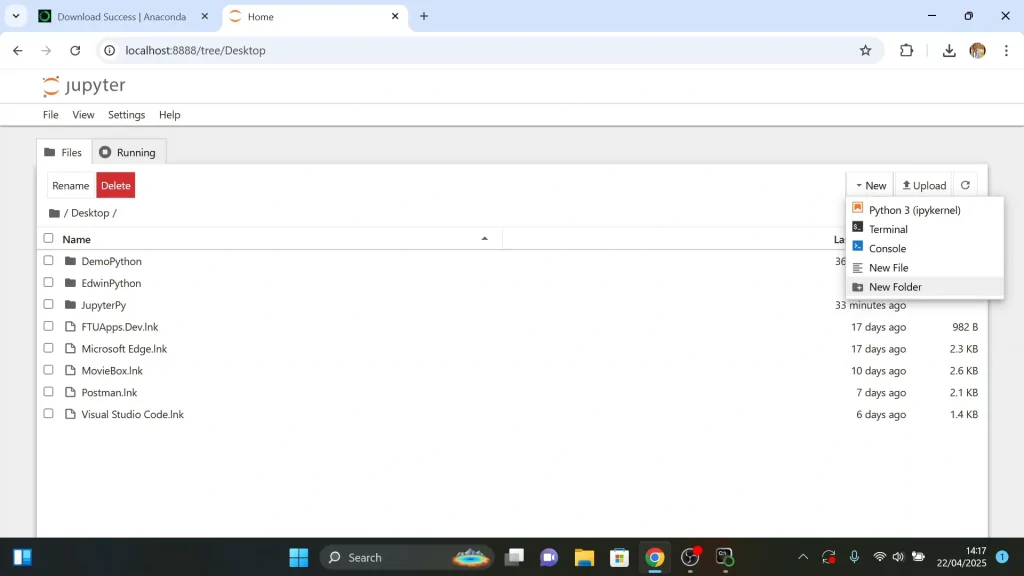Click the Desktop breadcrumb link
Viewport: 1024px width, 576px height.
tap(90, 213)
